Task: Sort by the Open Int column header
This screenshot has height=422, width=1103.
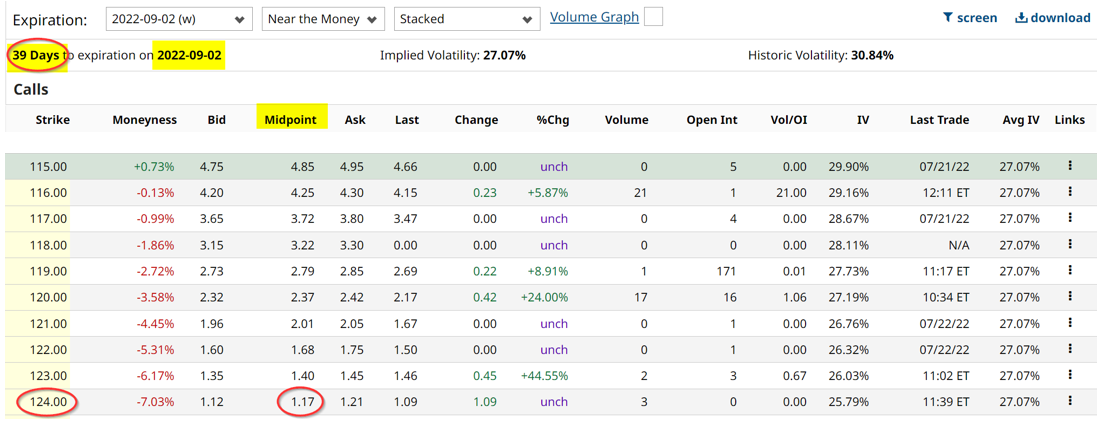Action: point(711,120)
